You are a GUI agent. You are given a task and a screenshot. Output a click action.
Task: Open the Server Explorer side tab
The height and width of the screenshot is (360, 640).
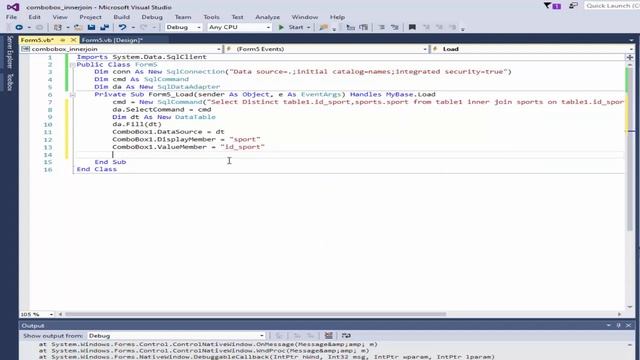[10, 52]
